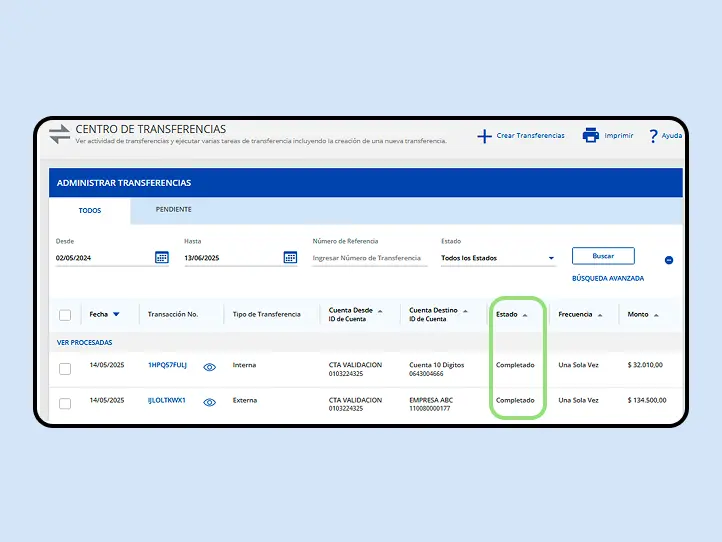Sort by Estado column arrow

(x=524, y=315)
